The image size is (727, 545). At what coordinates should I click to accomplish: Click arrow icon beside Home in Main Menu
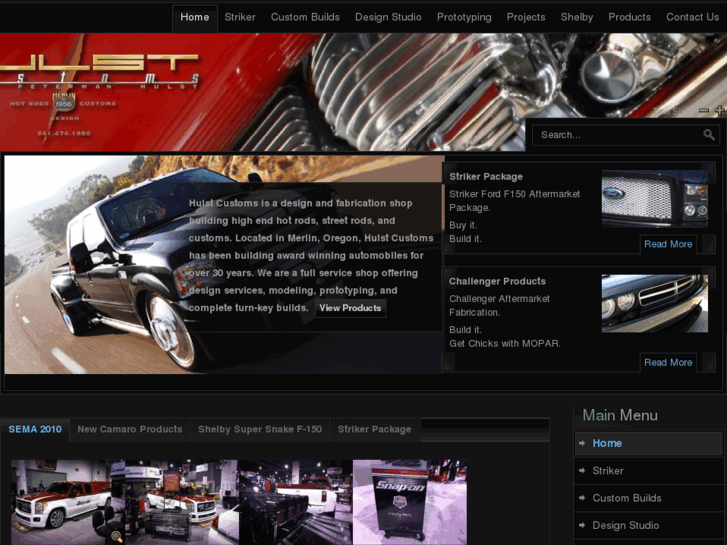(x=582, y=443)
